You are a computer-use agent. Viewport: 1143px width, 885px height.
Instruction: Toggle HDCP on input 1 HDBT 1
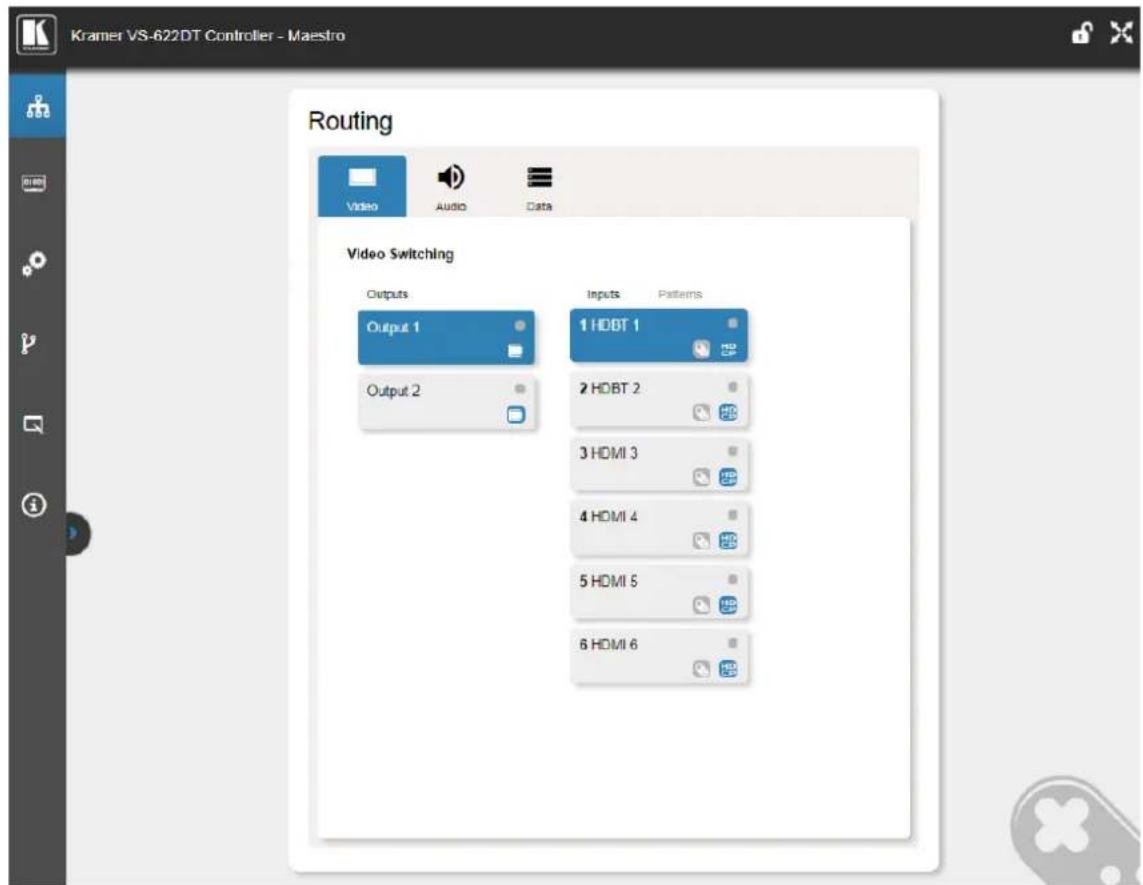tap(728, 350)
